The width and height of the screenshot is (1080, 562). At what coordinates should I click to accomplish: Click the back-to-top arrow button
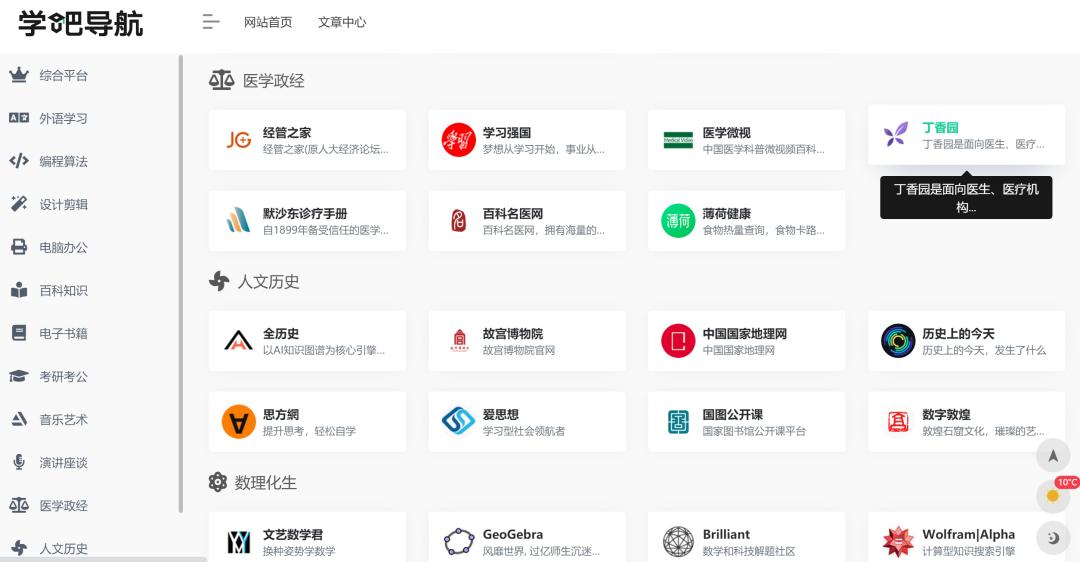(x=1053, y=455)
